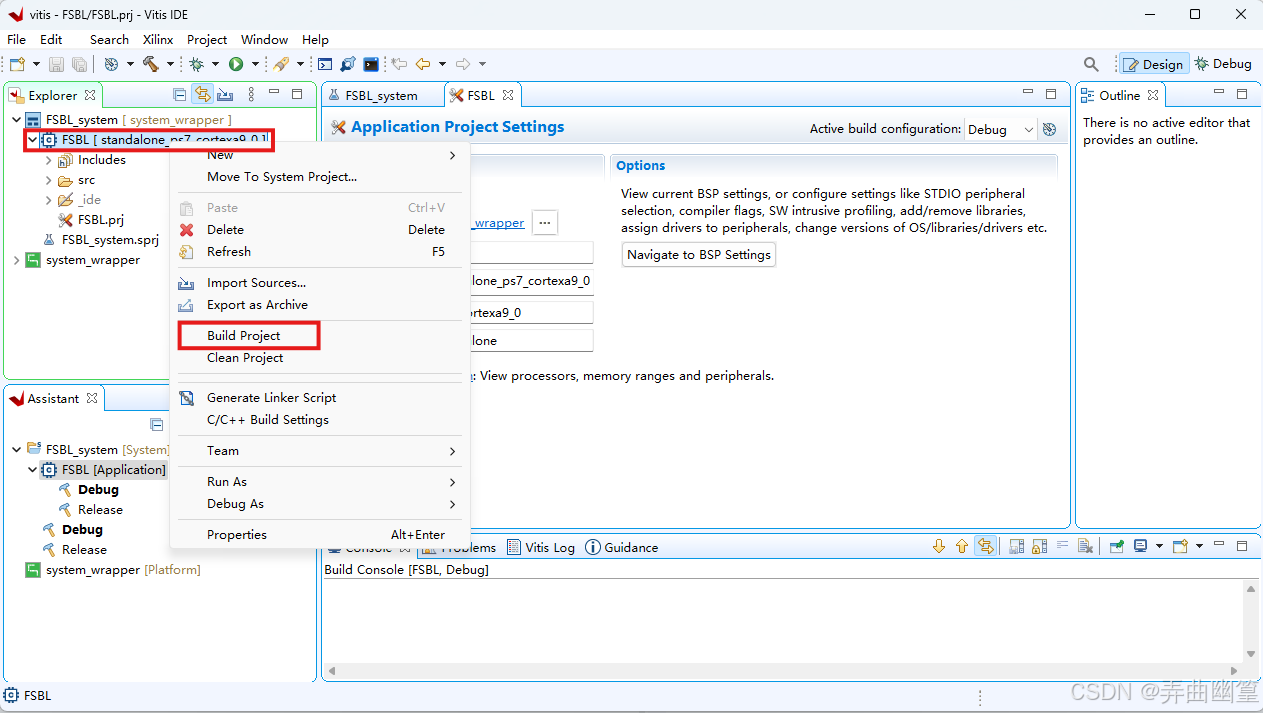
Task: Switch to the FSBL_system editor tab
Action: 381,96
